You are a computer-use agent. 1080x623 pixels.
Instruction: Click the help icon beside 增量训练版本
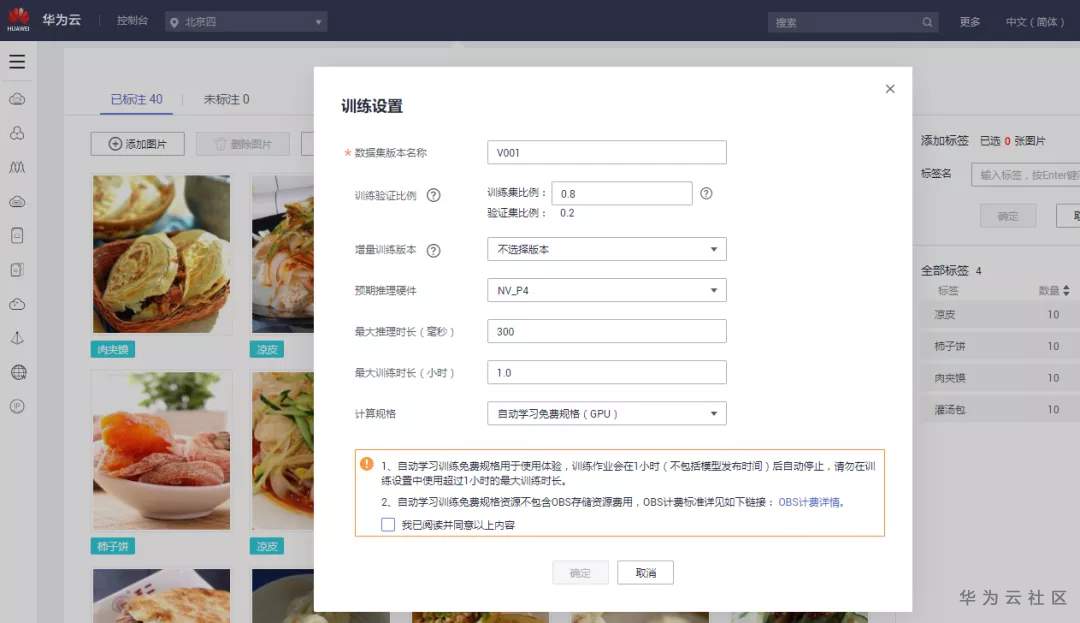pyautogui.click(x=433, y=251)
